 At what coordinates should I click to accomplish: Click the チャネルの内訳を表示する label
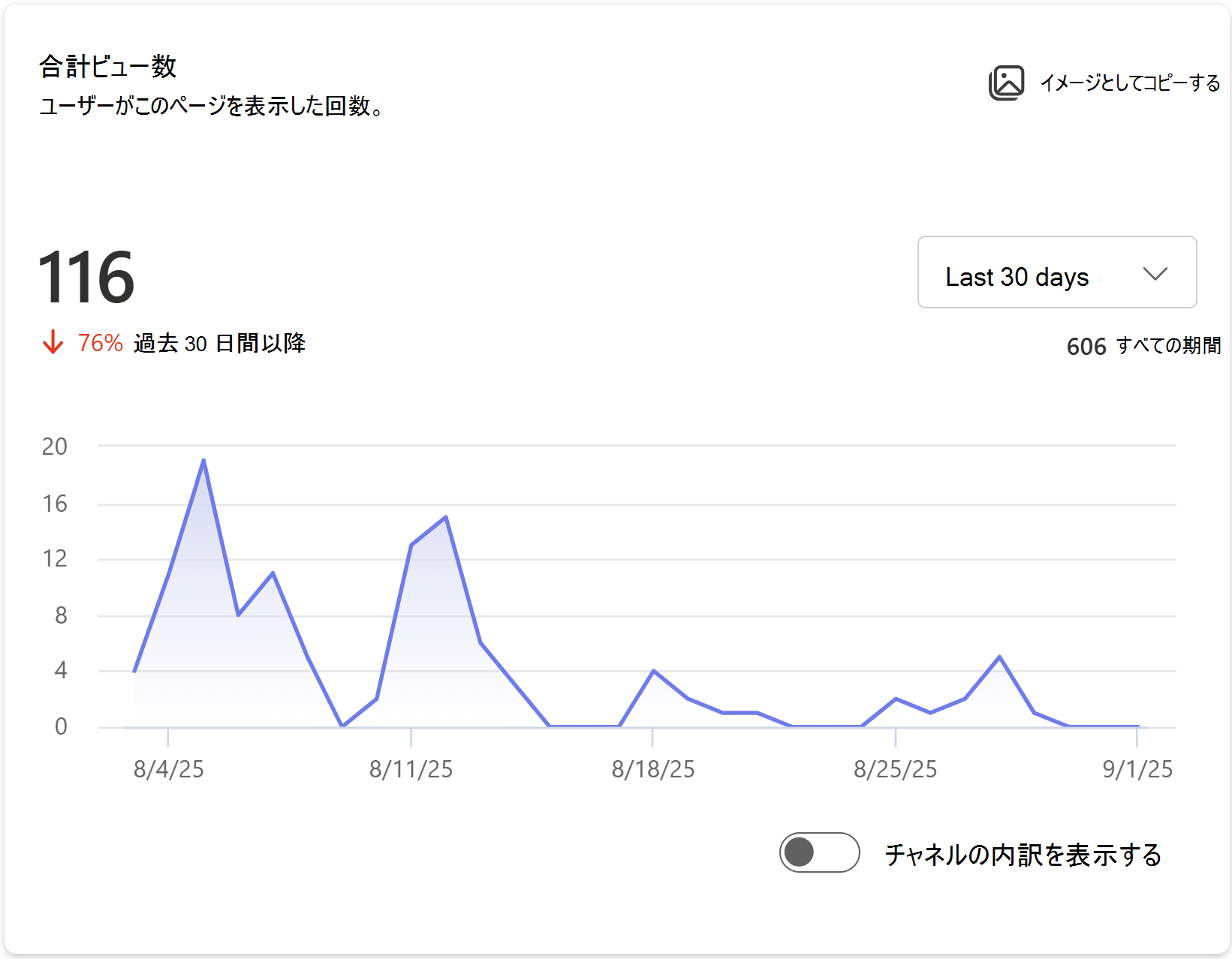pos(1023,854)
